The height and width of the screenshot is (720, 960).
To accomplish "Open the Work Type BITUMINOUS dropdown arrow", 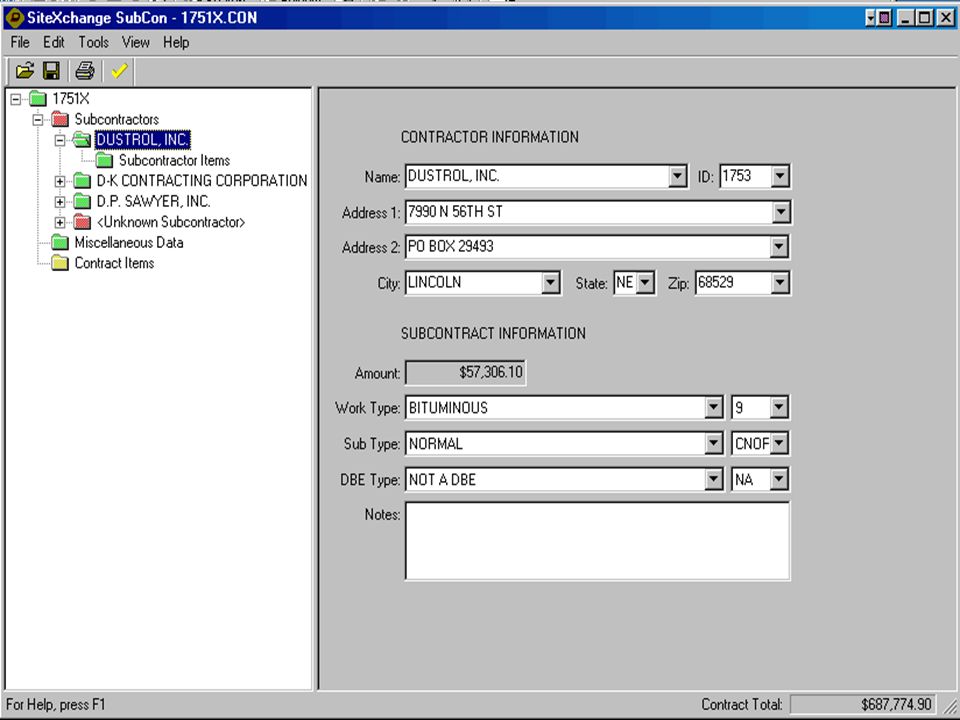I will point(714,407).
